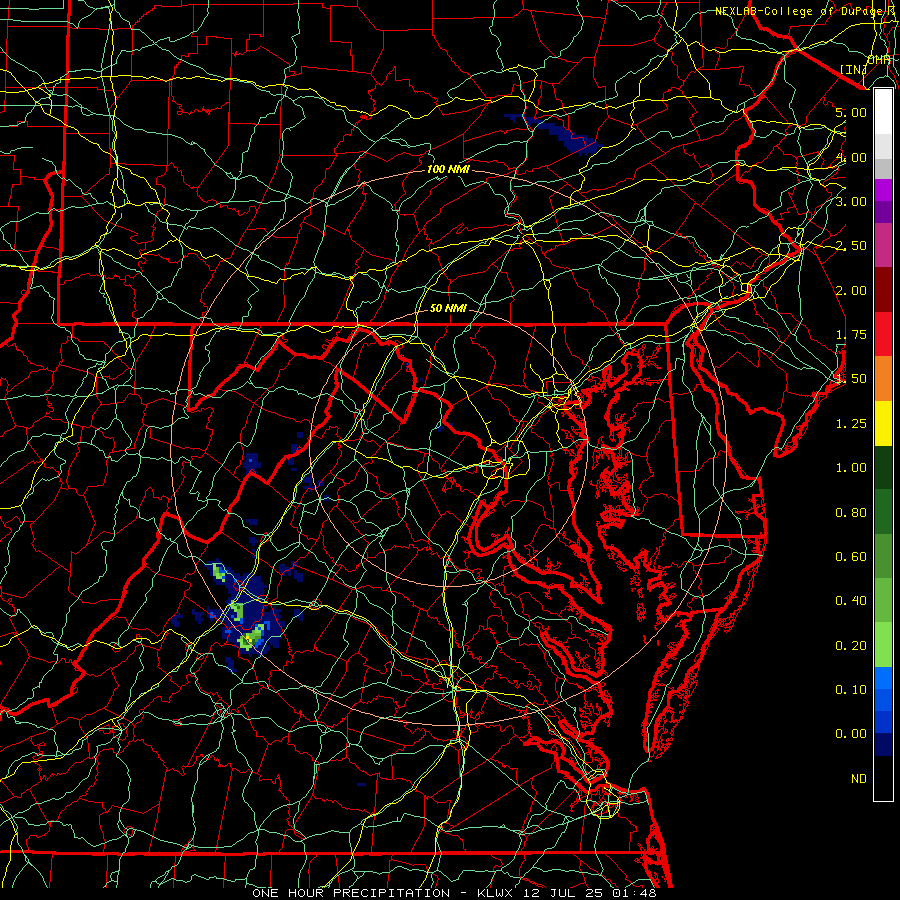Click the "0.40" legend value
Screen dimensions: 900x900
[x=851, y=601]
